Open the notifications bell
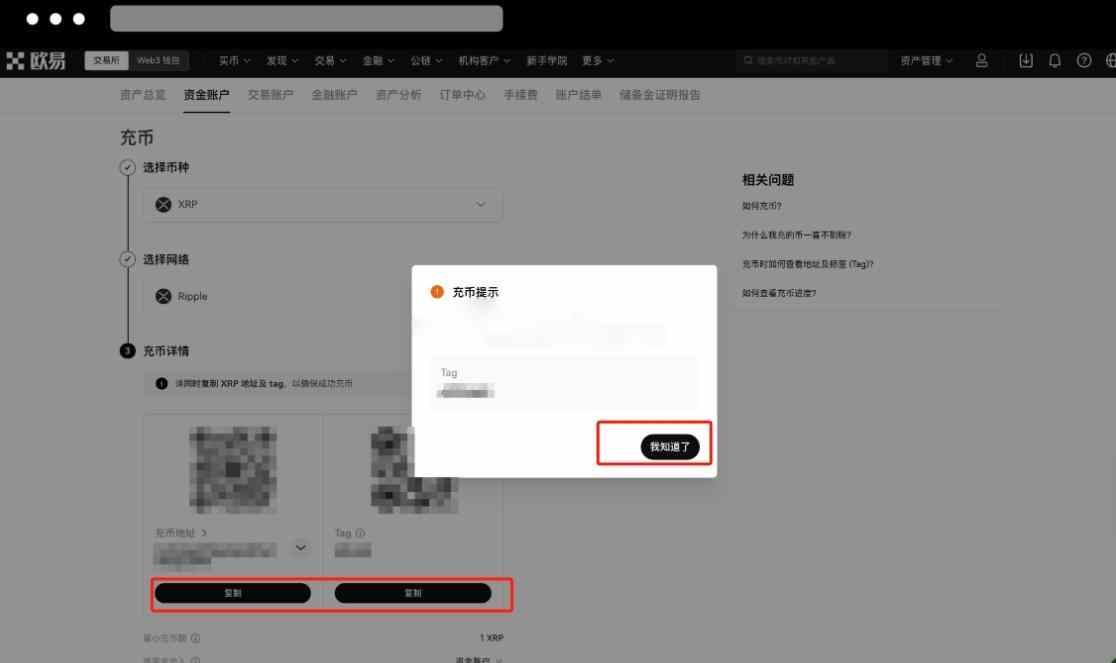 (x=1055, y=60)
